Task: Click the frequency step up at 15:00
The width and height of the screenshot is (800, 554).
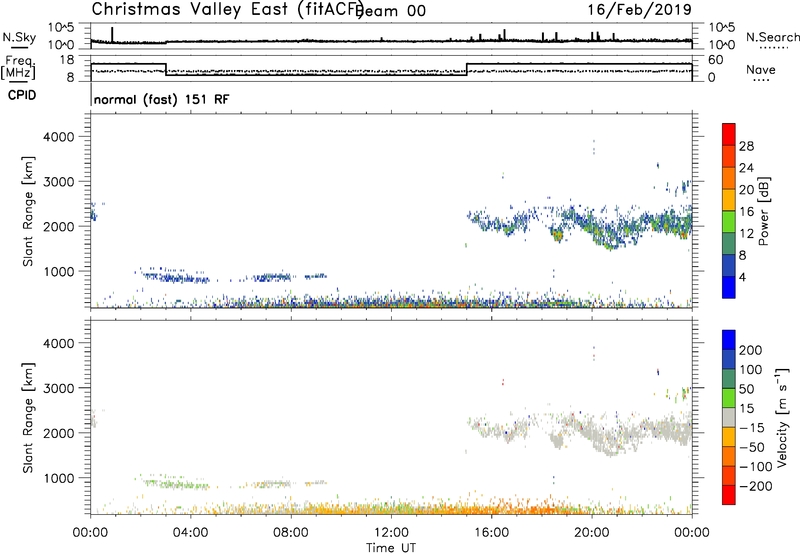Action: pos(467,69)
